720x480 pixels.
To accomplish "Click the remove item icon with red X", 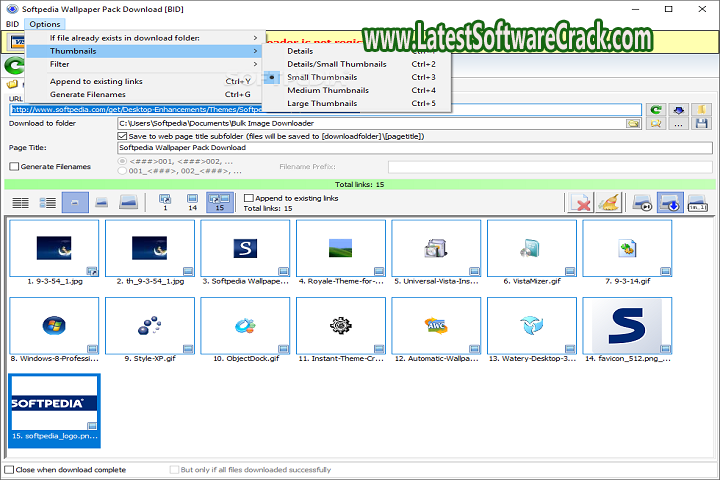I will (580, 203).
